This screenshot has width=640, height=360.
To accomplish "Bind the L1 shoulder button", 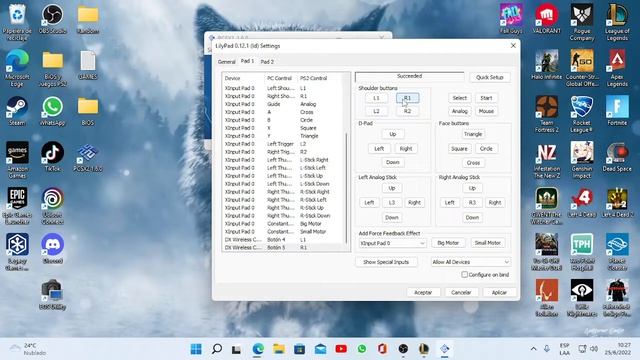I will [376, 98].
